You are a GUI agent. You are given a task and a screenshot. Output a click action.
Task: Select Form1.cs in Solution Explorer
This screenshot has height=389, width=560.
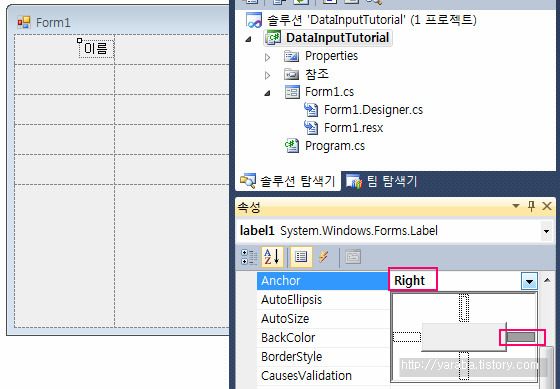(x=329, y=92)
